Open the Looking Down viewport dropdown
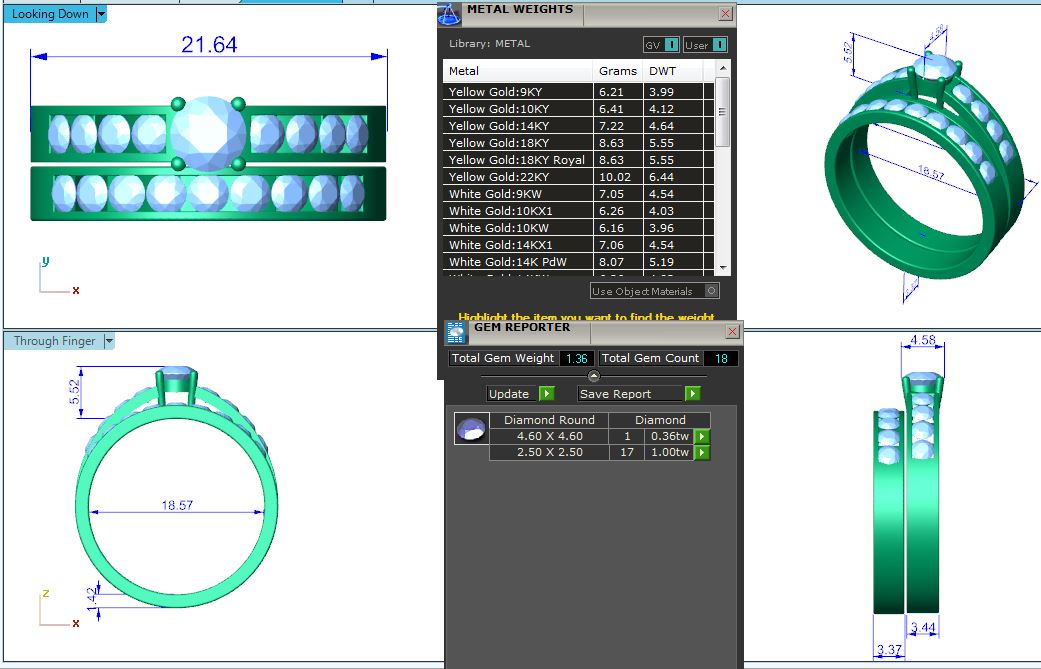 point(101,14)
